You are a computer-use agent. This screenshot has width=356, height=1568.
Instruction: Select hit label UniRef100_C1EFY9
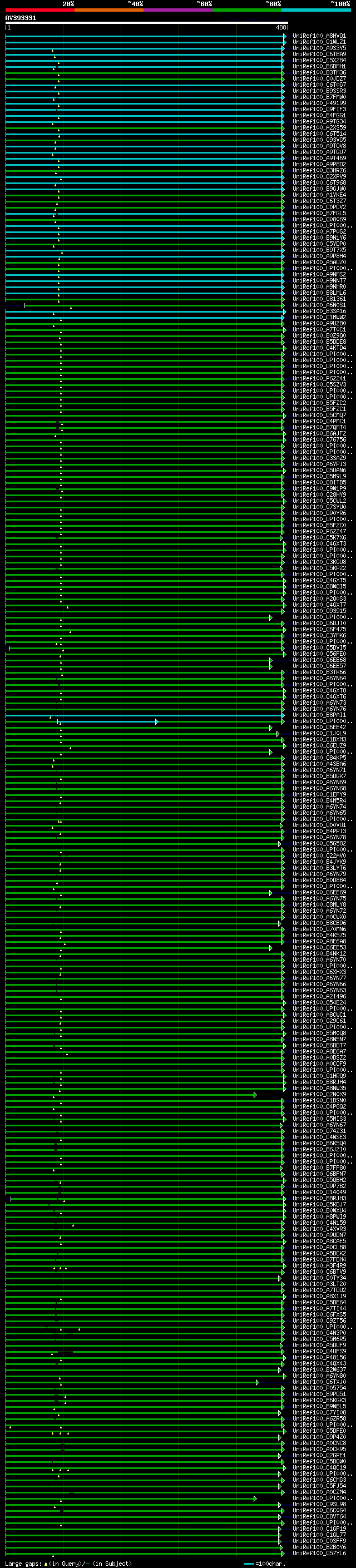click(x=319, y=794)
